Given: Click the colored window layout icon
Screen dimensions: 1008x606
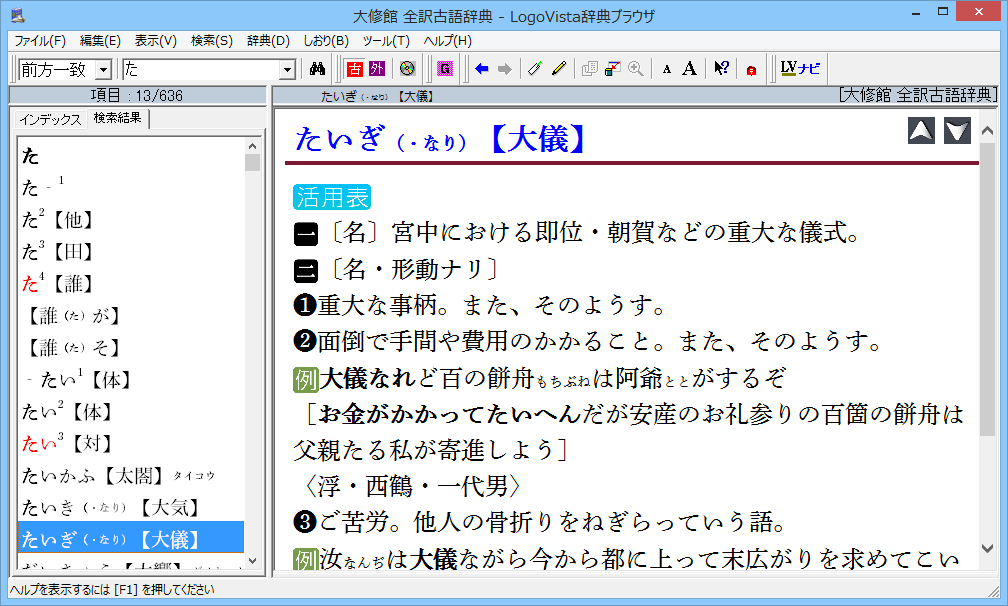Looking at the screenshot, I should tap(613, 69).
